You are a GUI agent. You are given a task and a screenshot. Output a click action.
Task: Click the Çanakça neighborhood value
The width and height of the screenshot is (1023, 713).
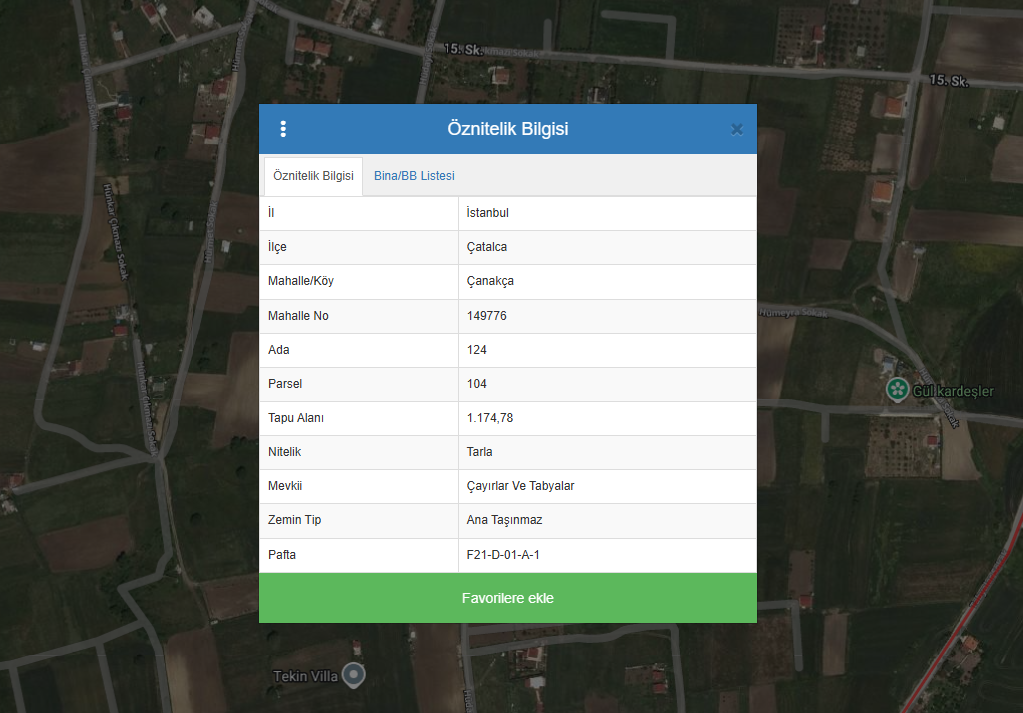490,281
